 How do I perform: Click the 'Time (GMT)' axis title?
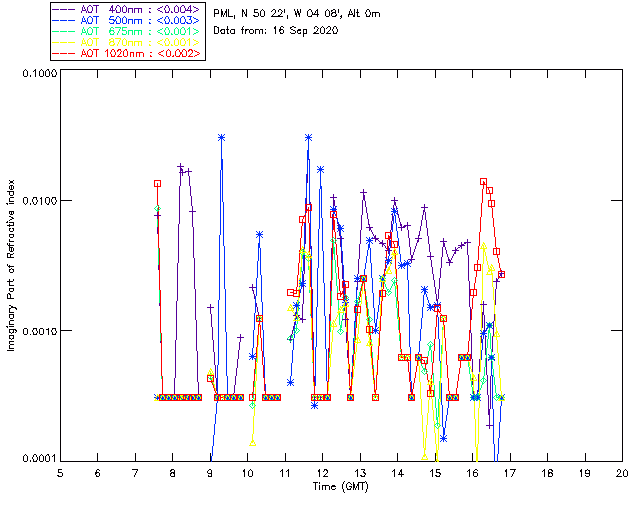(x=340, y=486)
